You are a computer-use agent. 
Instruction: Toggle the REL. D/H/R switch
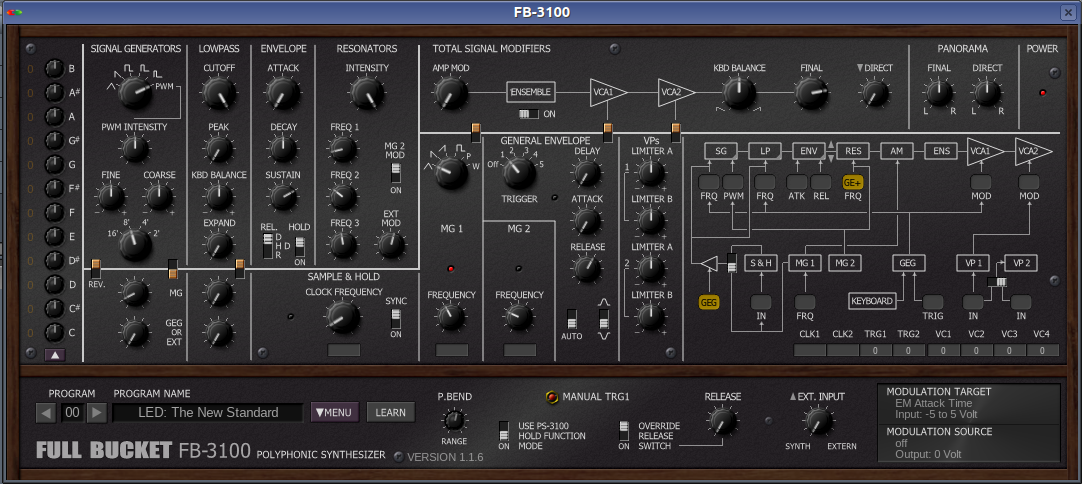(268, 246)
